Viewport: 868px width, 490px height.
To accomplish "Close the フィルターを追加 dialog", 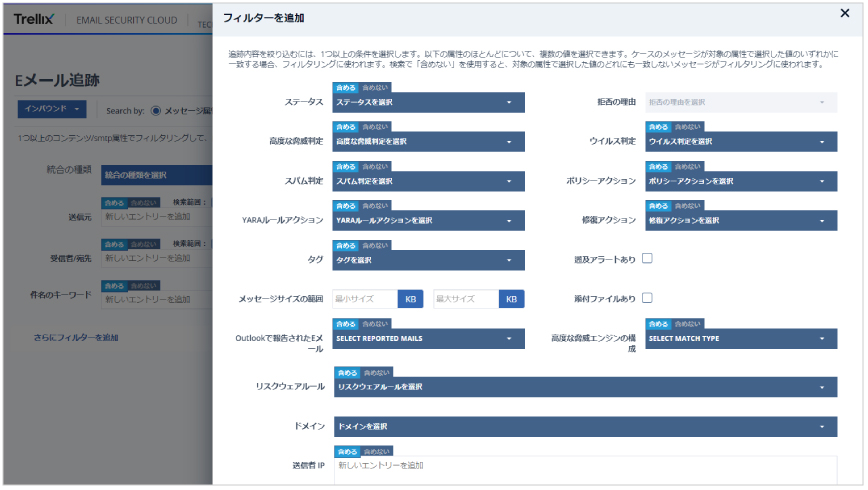I will pyautogui.click(x=844, y=13).
